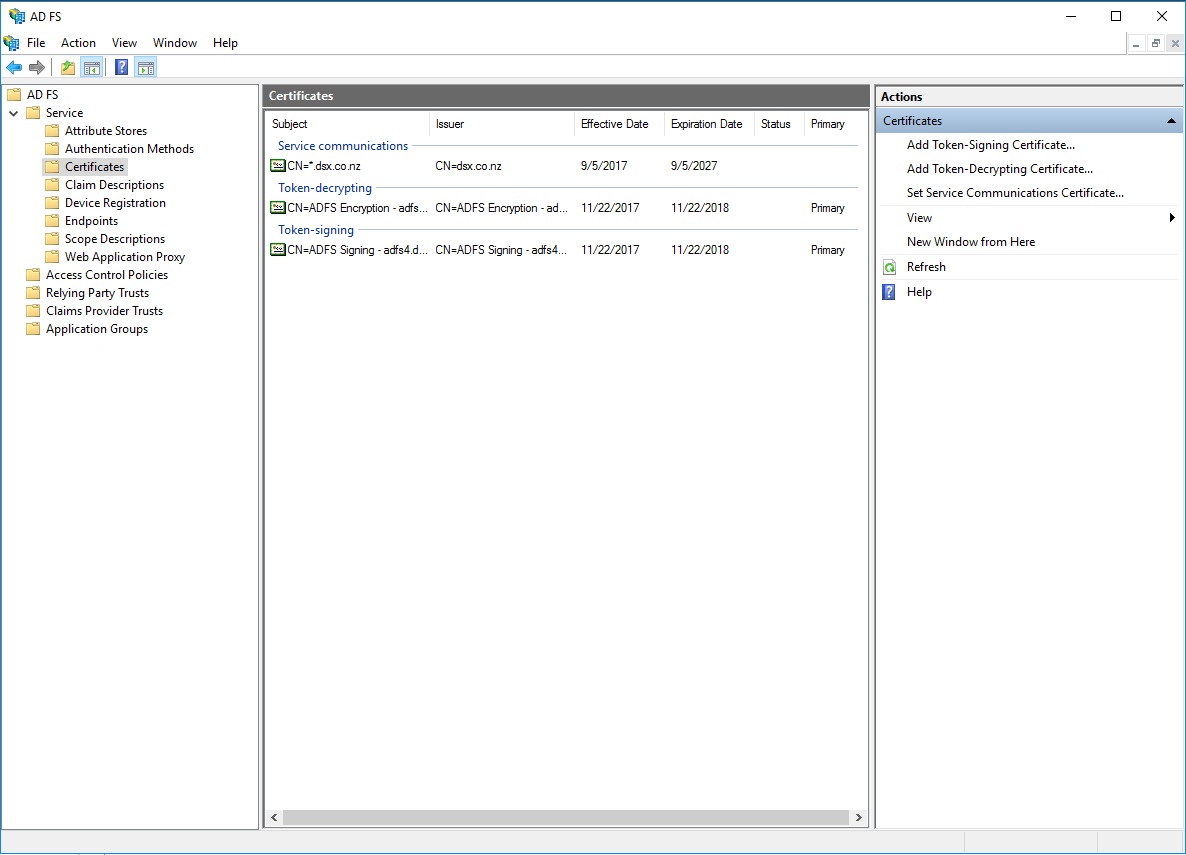Viewport: 1186px width, 855px height.
Task: Click the Relying Party Trusts folder icon
Action: (x=33, y=293)
